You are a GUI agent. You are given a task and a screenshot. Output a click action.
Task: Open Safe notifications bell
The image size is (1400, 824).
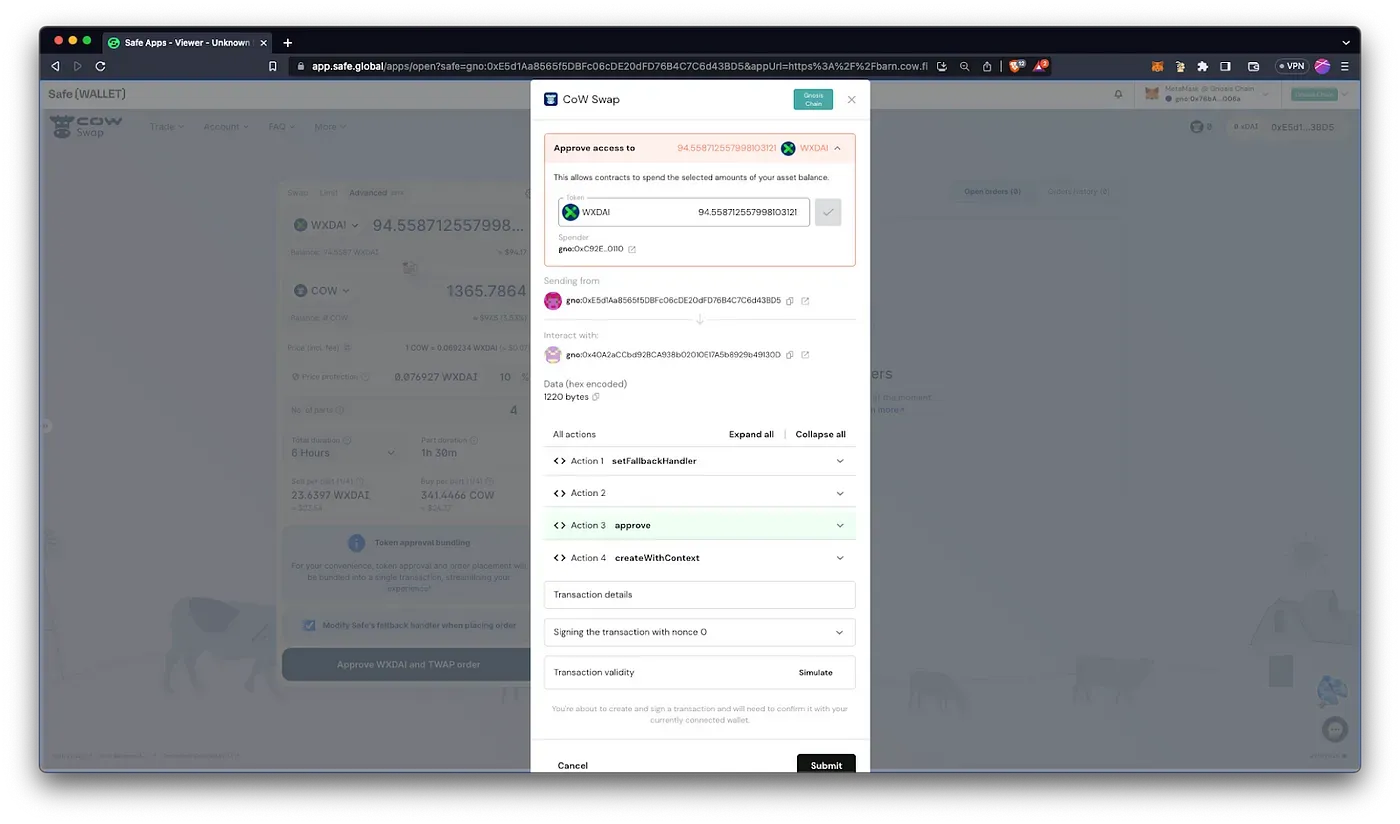[1118, 94]
